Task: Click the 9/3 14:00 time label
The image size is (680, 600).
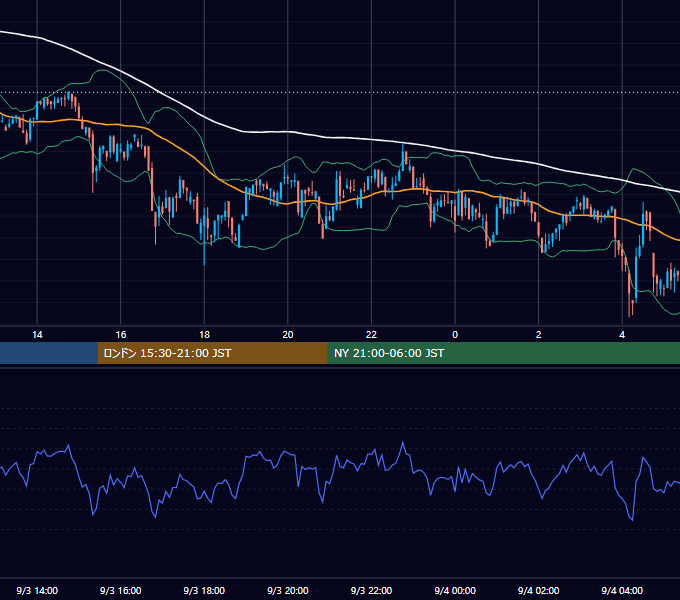Action: (x=37, y=590)
